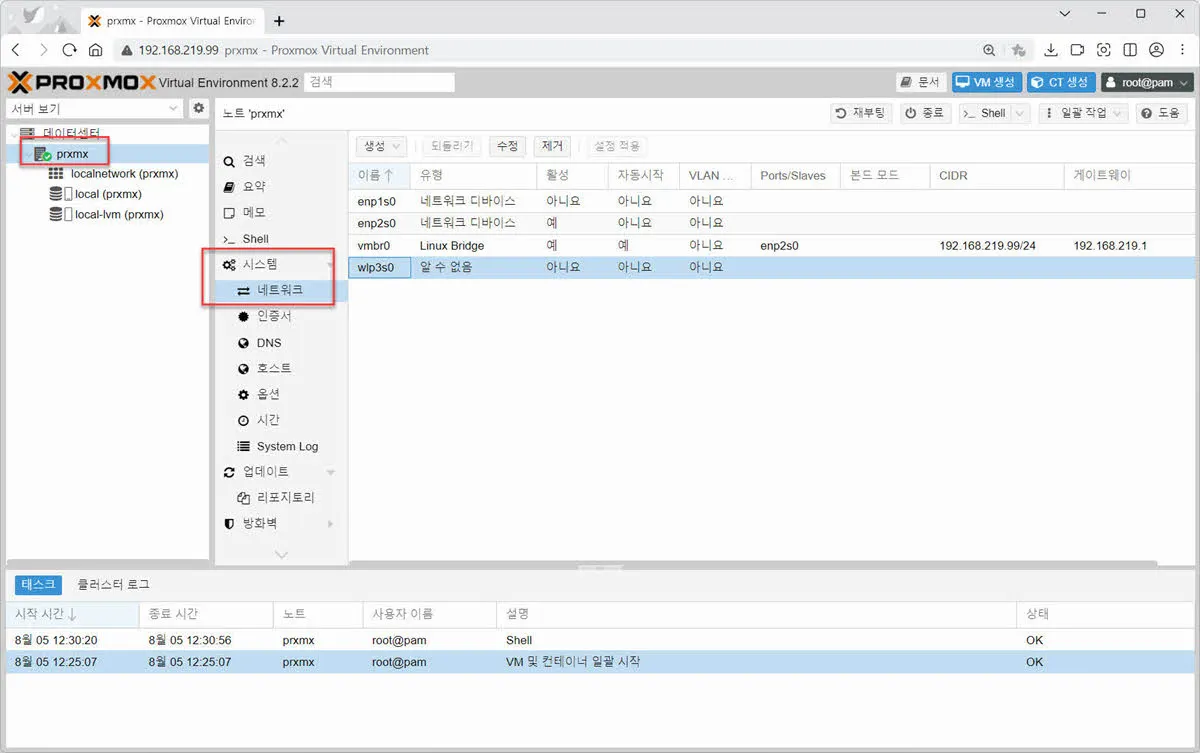
Task: Select the vmbr0 Linux Bridge row
Action: pos(774,245)
